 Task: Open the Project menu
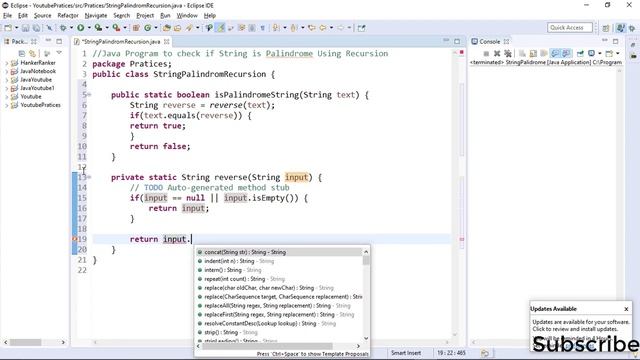tap(145, 16)
